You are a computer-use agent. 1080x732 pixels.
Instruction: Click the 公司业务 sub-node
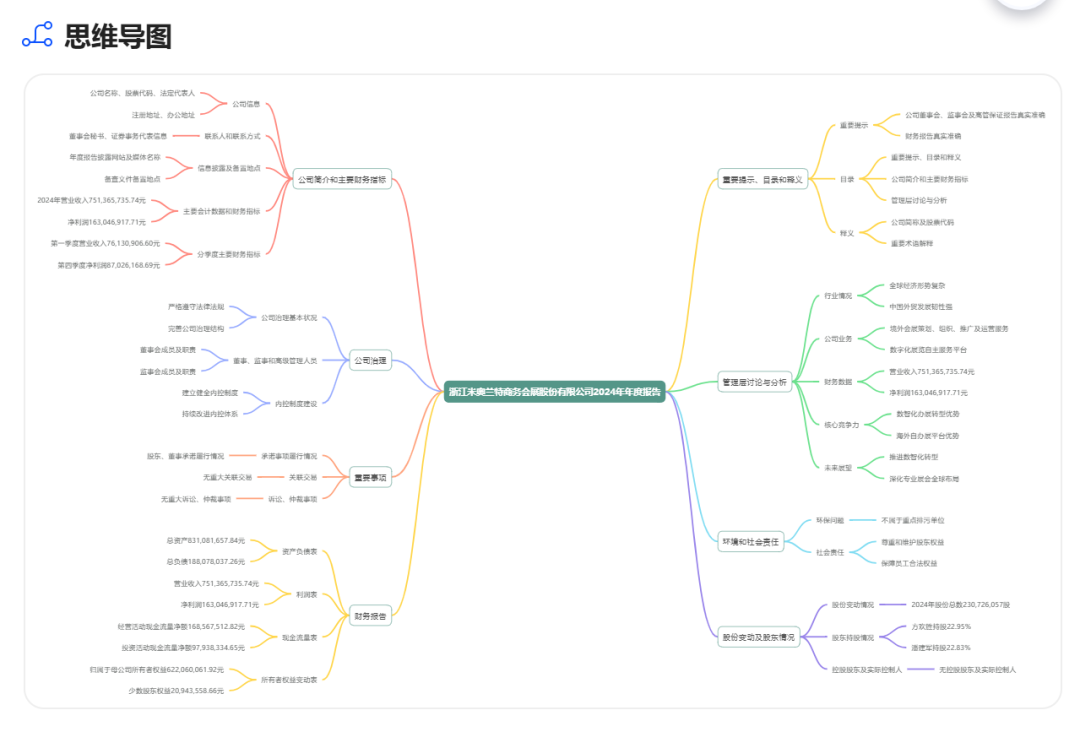click(x=838, y=339)
